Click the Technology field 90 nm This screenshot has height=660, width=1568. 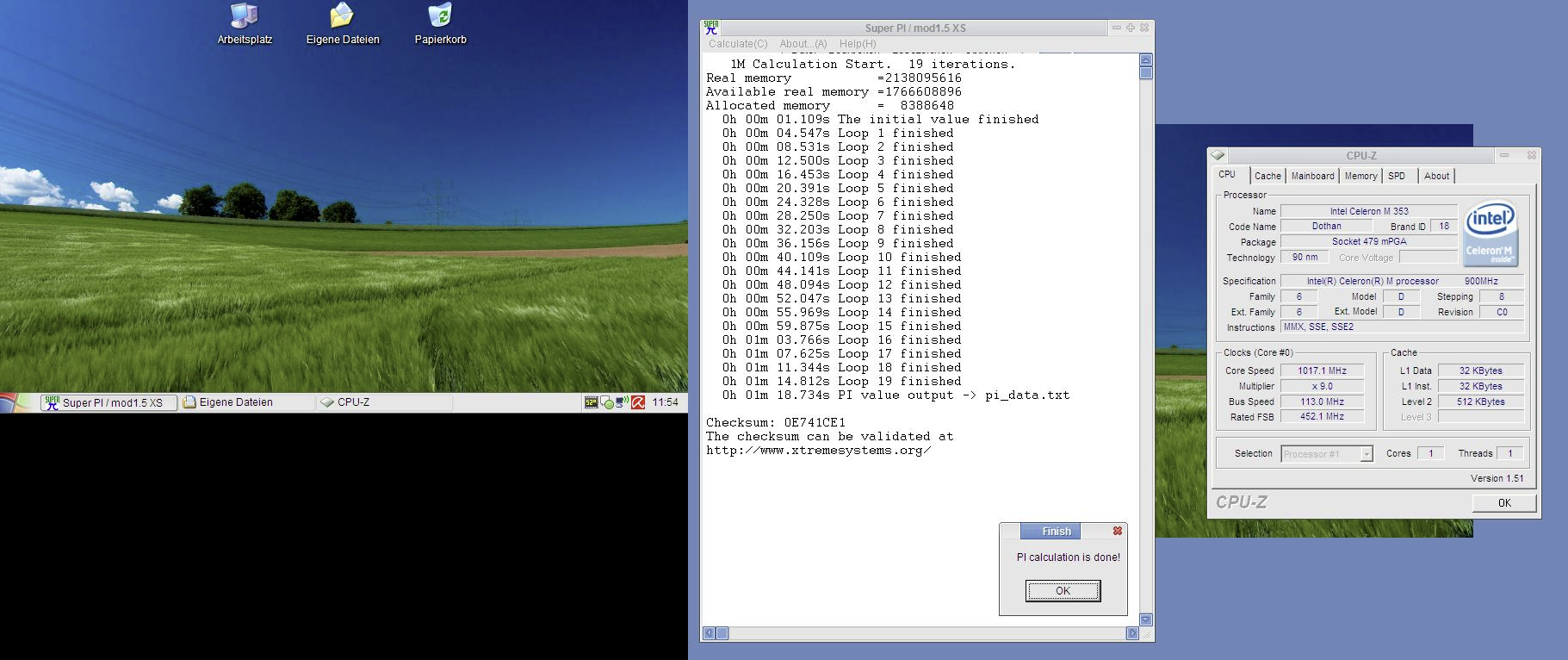click(1305, 257)
